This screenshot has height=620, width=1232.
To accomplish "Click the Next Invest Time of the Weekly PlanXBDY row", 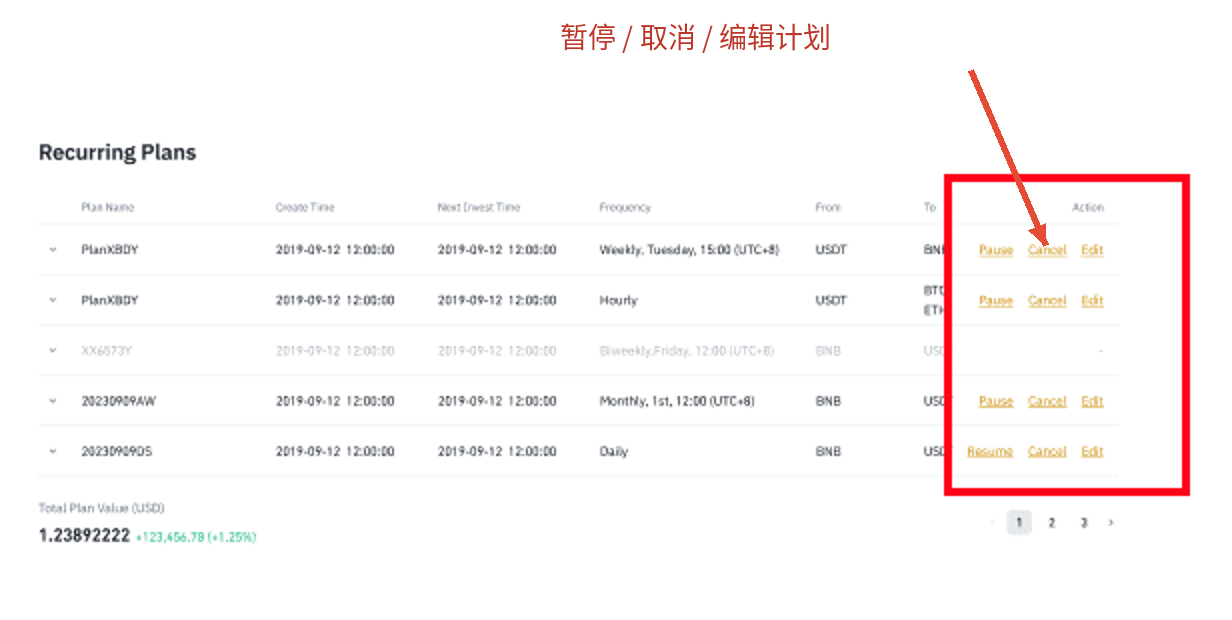I will pos(497,250).
